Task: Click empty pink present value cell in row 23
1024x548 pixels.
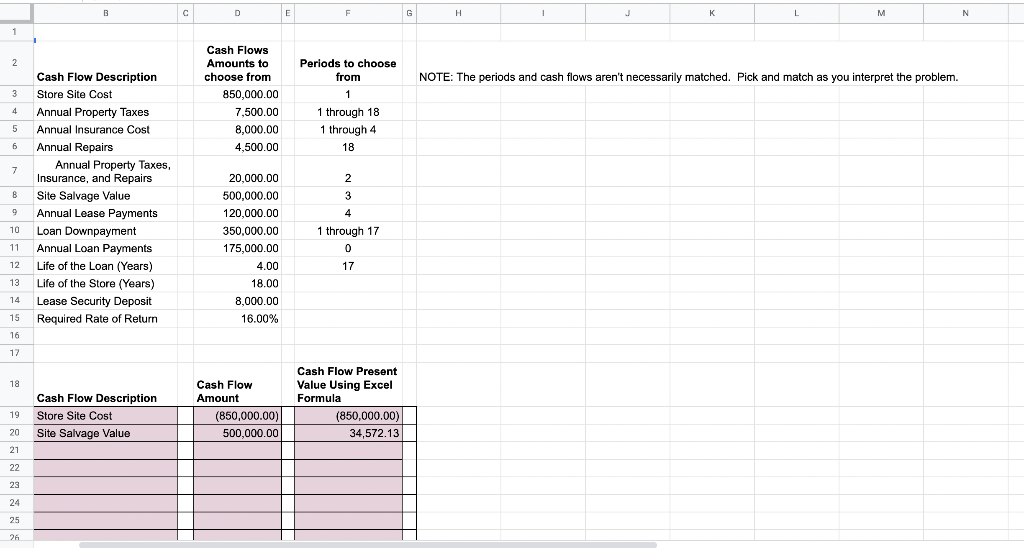Action: (x=348, y=485)
